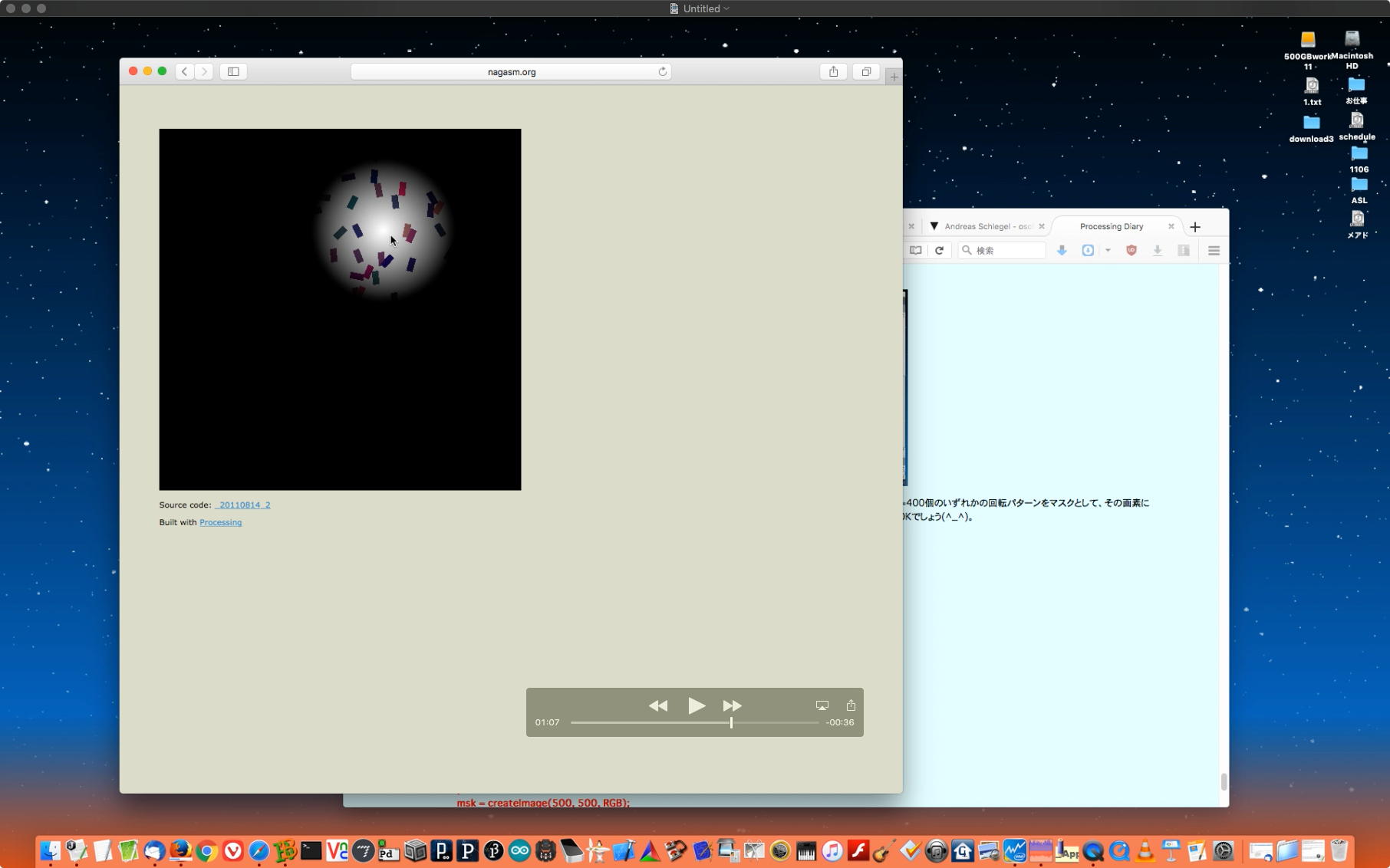This screenshot has height=868, width=1390.
Task: Close the Andreas Schlegel tab in Firefox
Action: [x=1041, y=226]
